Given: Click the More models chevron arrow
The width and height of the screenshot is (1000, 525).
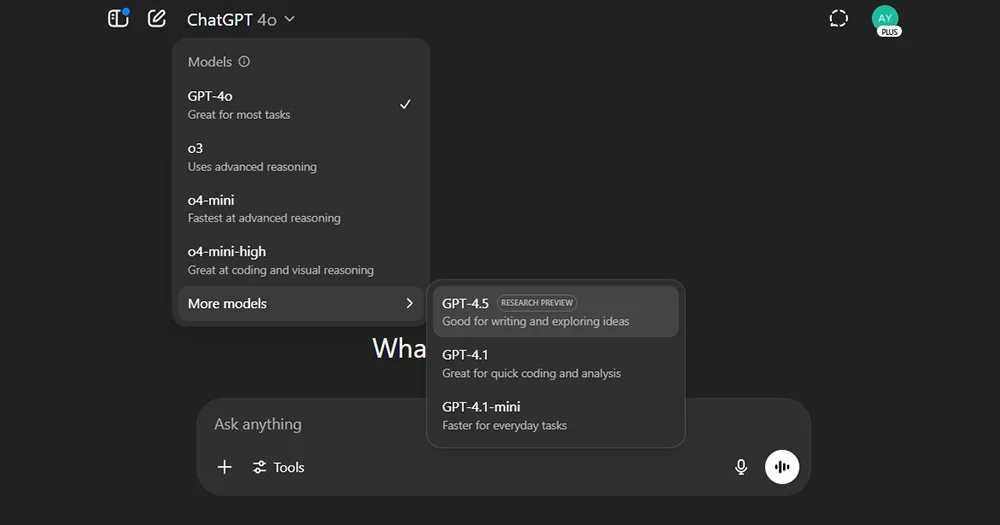Looking at the screenshot, I should (x=409, y=303).
